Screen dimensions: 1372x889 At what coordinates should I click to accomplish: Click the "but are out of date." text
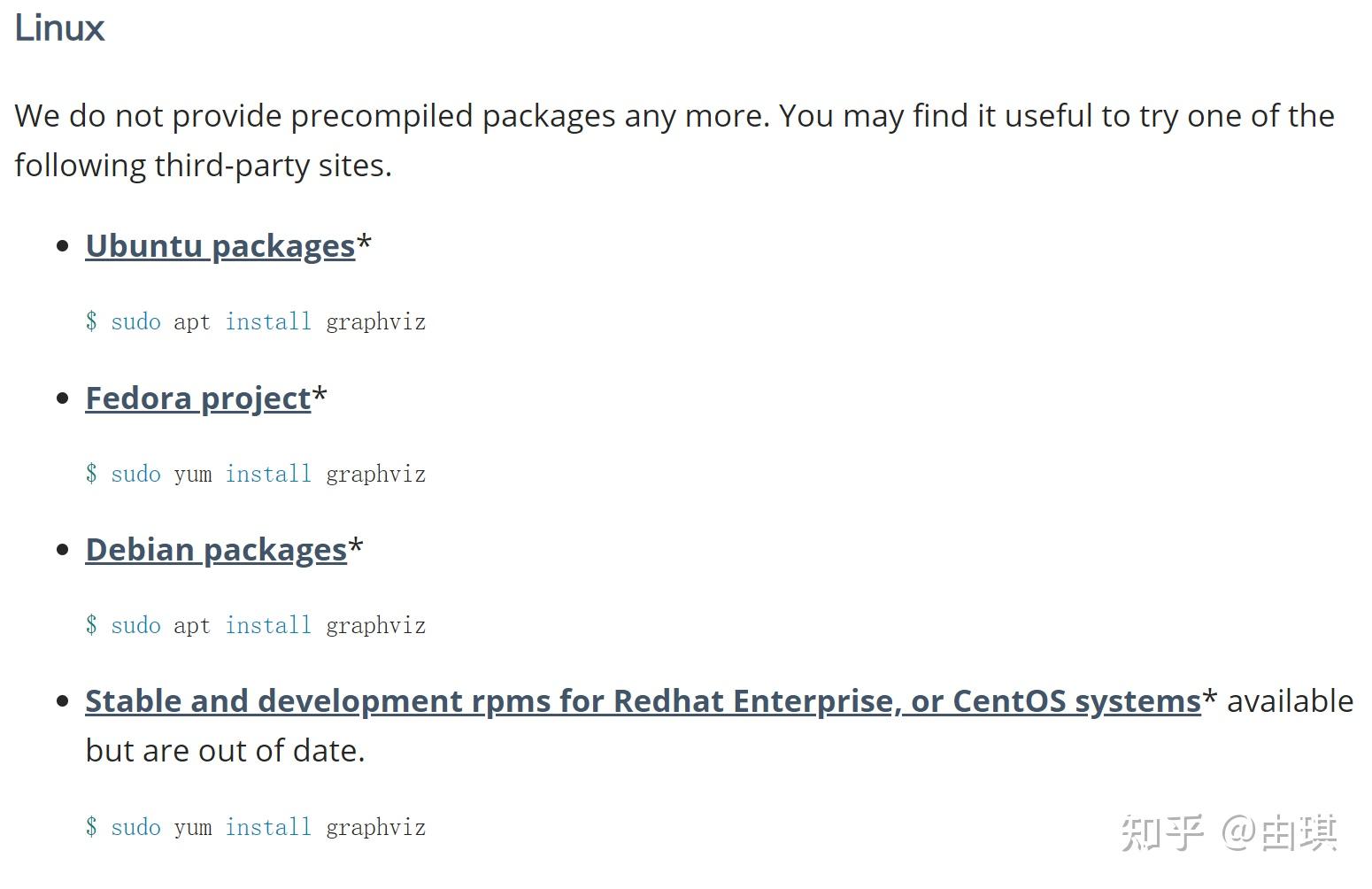(225, 751)
